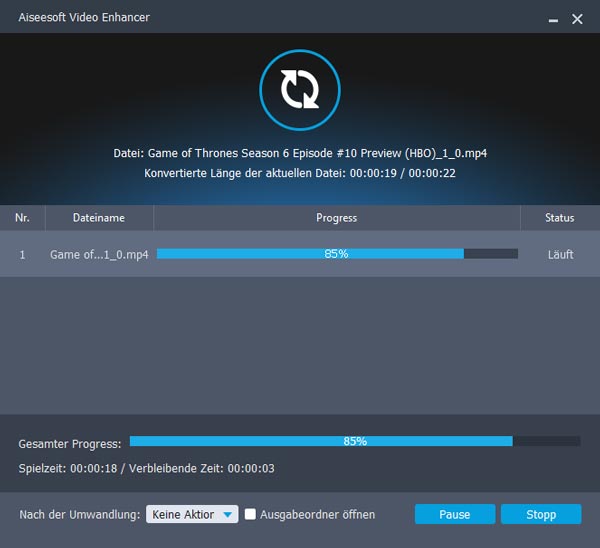Open the Keine Aktion dropdown
Screen dimensions: 600x548
click(192, 514)
